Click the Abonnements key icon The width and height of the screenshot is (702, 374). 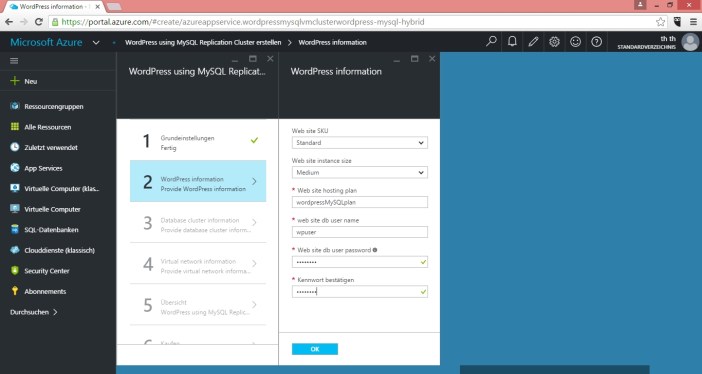[15, 291]
